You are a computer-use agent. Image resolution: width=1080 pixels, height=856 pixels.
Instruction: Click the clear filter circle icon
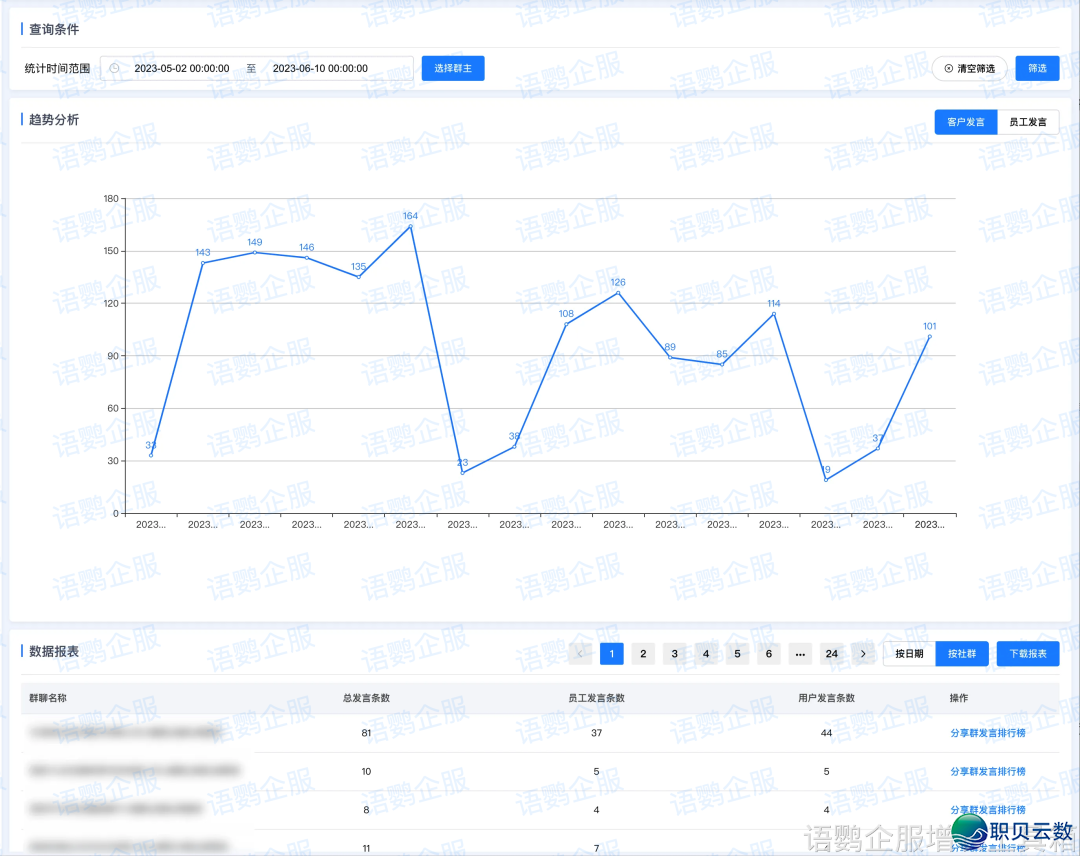coord(949,69)
